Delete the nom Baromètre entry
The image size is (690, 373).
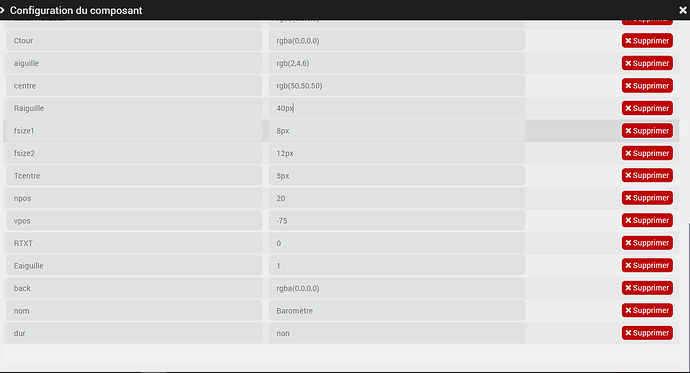[x=647, y=311]
